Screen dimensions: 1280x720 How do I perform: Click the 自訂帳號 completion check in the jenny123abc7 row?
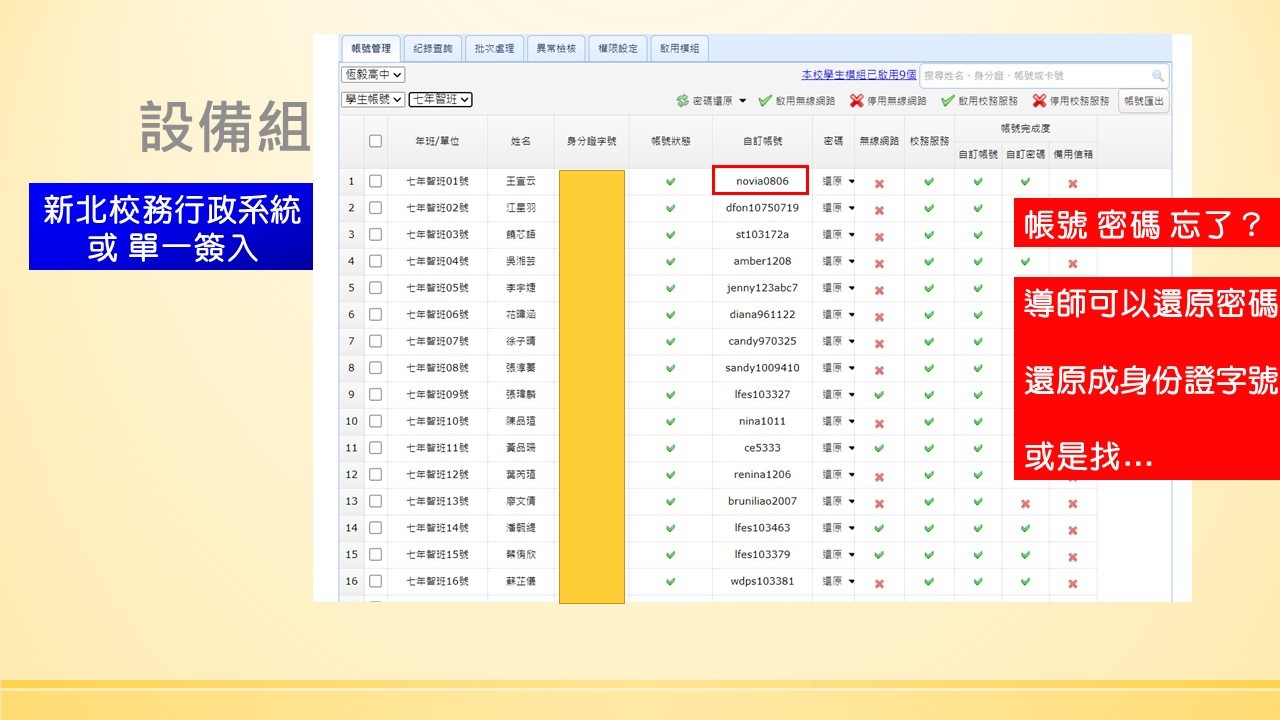click(978, 288)
